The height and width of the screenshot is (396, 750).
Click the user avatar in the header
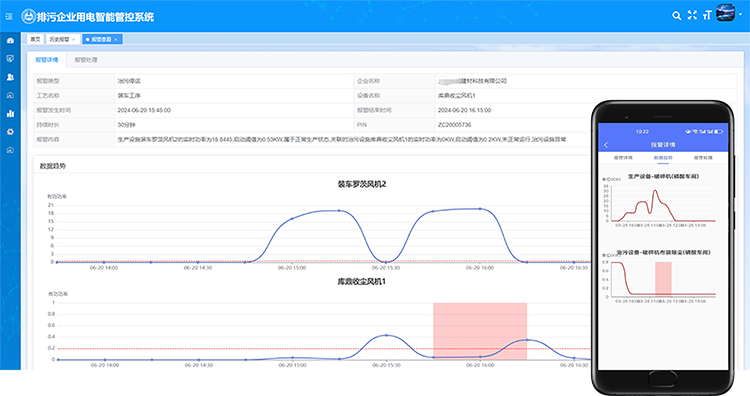click(x=725, y=13)
